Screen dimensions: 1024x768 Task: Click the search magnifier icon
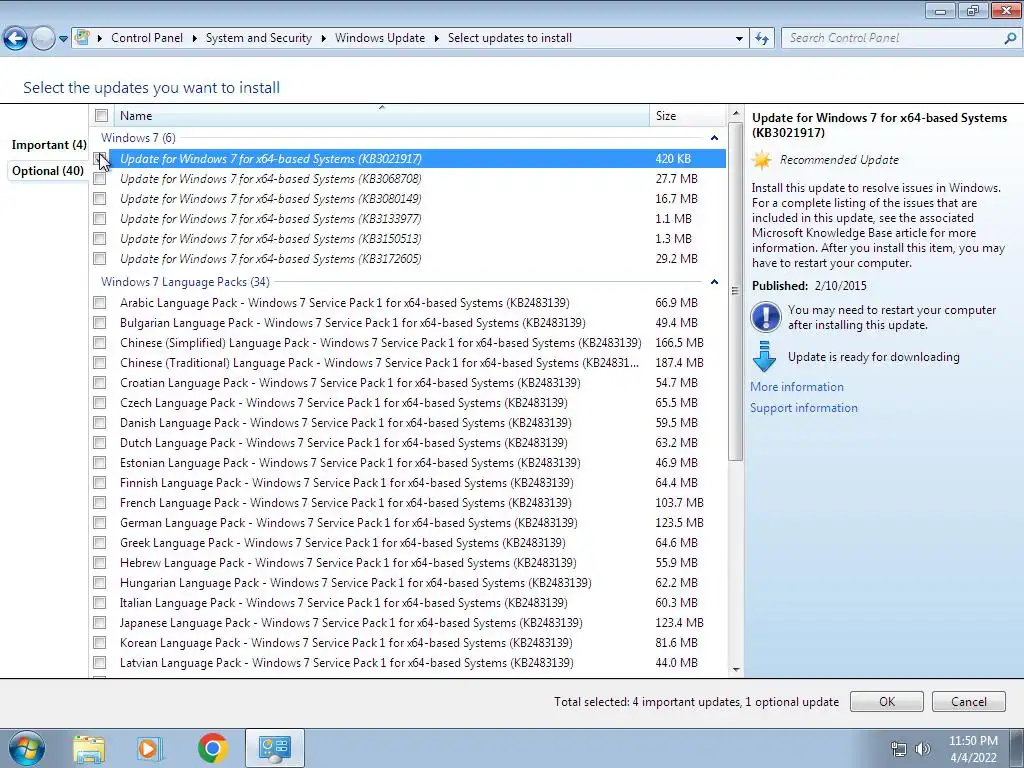tap(1010, 38)
